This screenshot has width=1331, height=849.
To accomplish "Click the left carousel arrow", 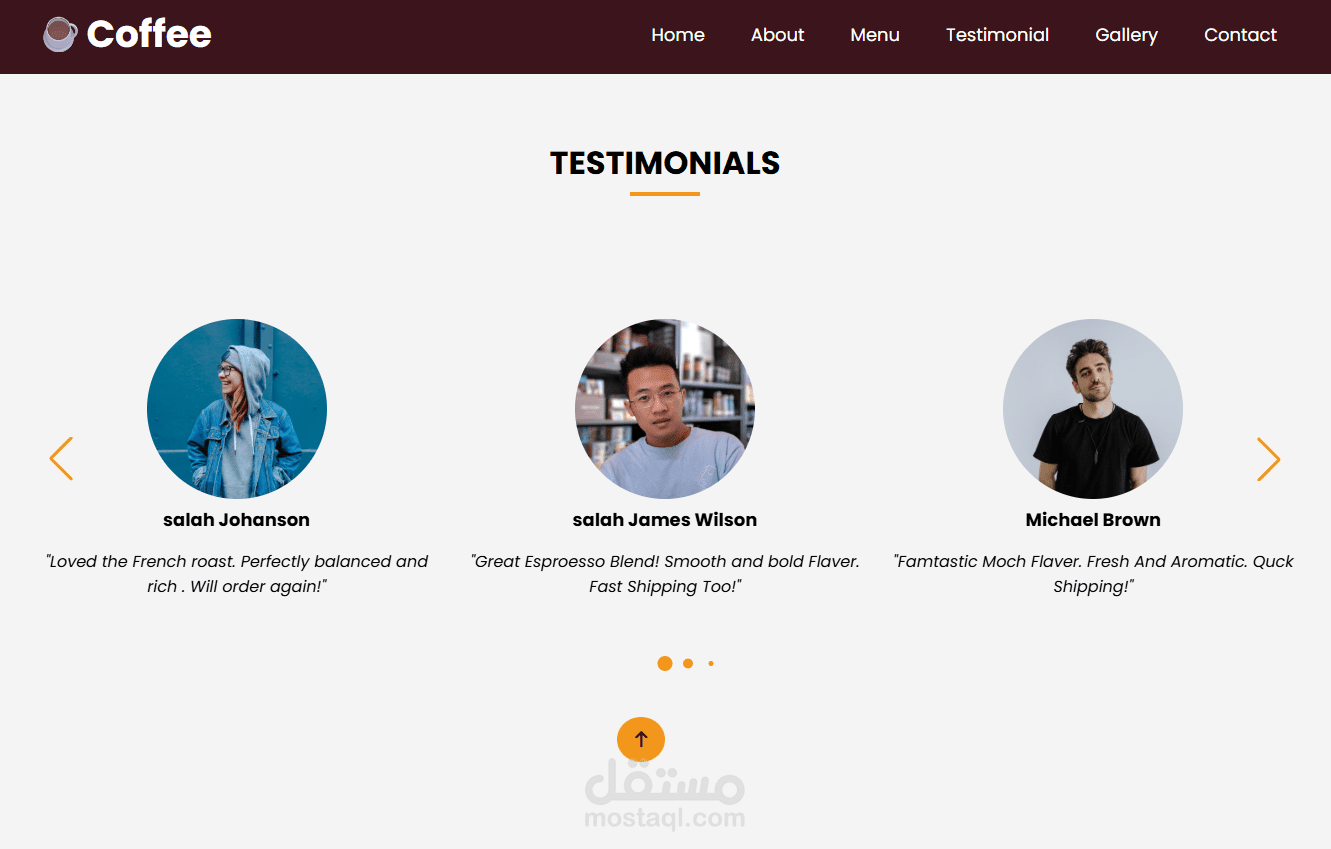I will tap(61, 459).
